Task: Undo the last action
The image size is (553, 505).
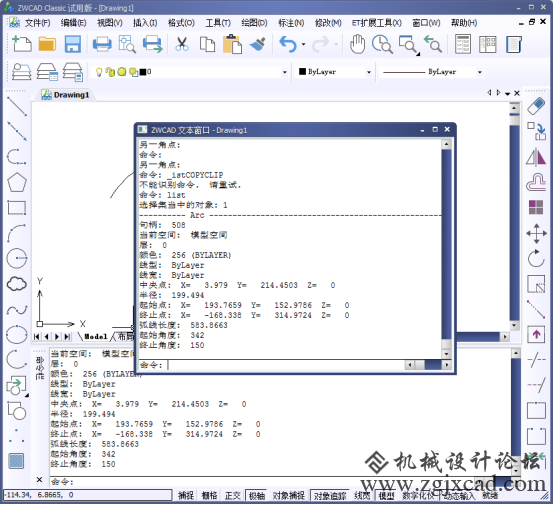Action: [288, 44]
